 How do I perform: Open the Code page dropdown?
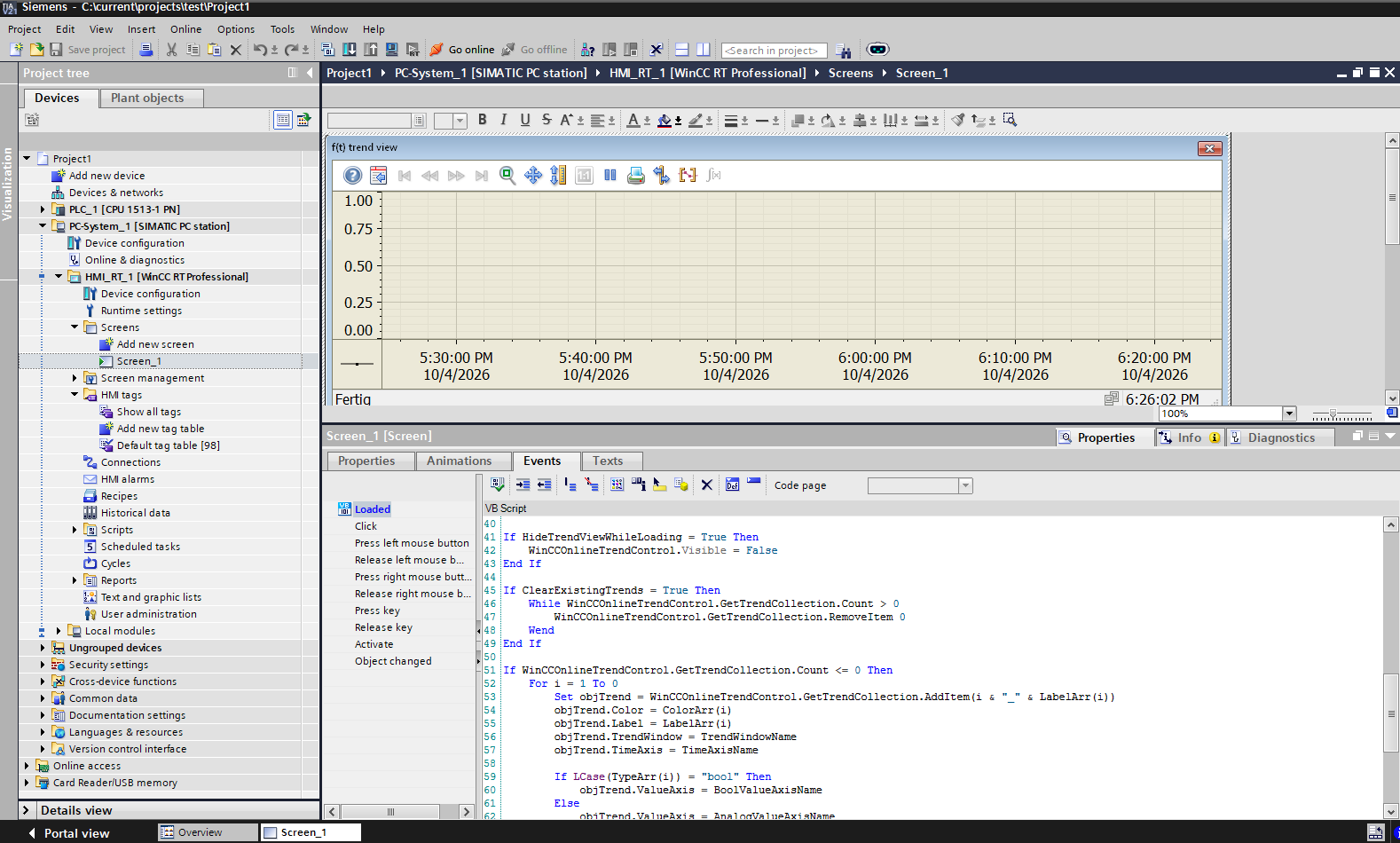click(965, 485)
